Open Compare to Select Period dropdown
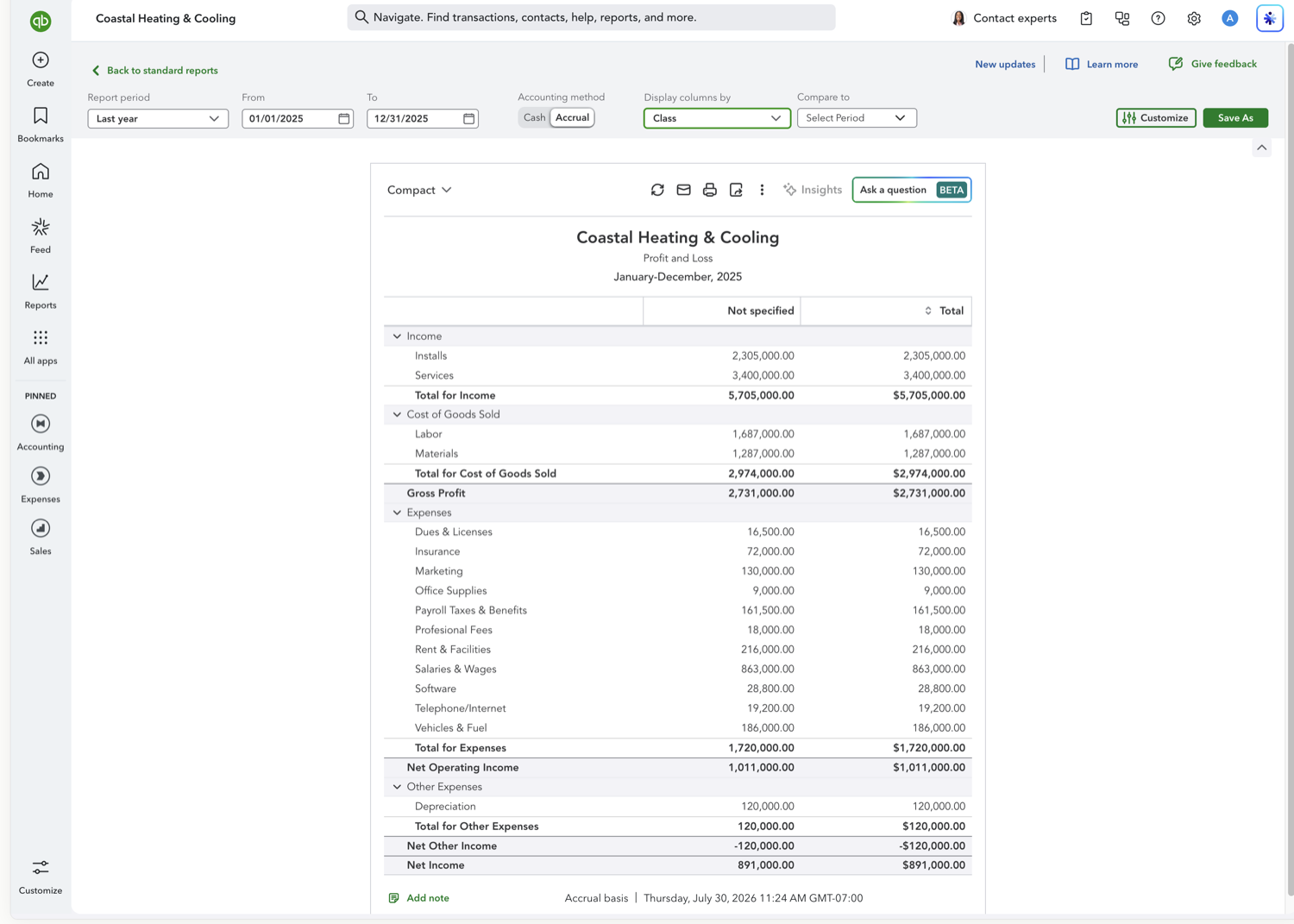The height and width of the screenshot is (924, 1294). [x=857, y=117]
